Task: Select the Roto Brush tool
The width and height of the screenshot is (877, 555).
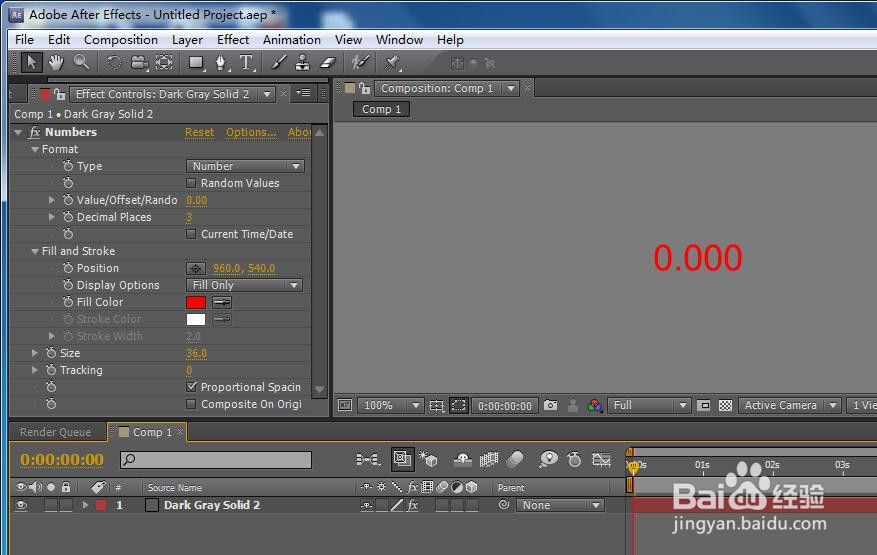Action: click(360, 62)
